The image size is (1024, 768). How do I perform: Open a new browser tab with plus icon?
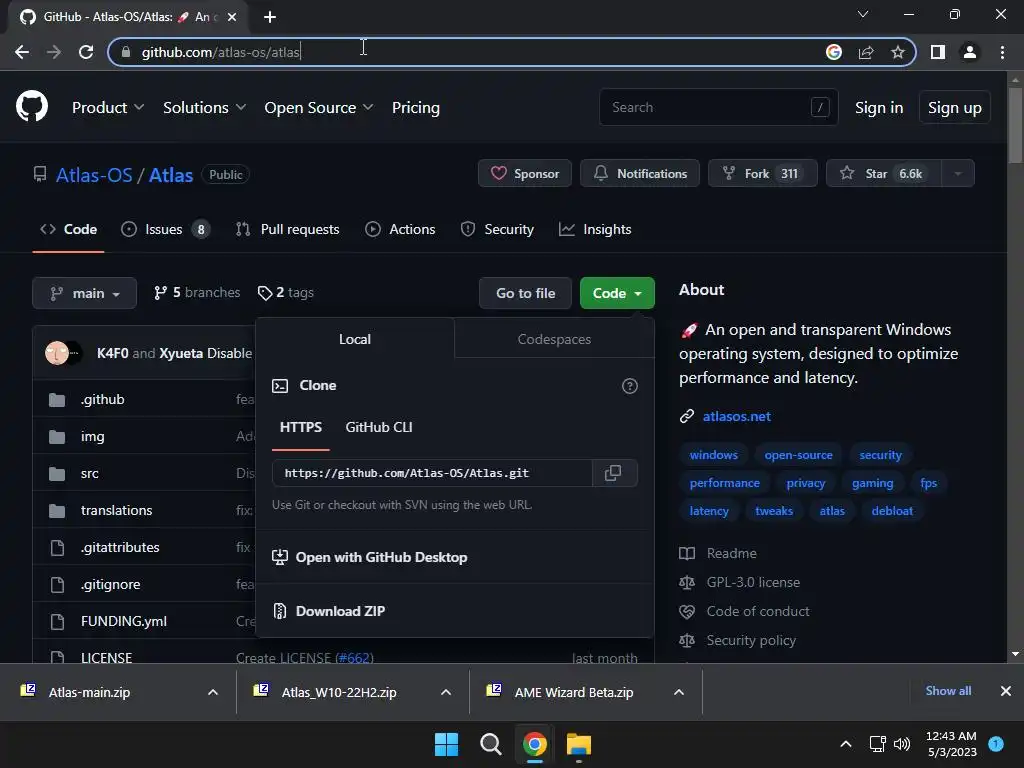pos(270,17)
